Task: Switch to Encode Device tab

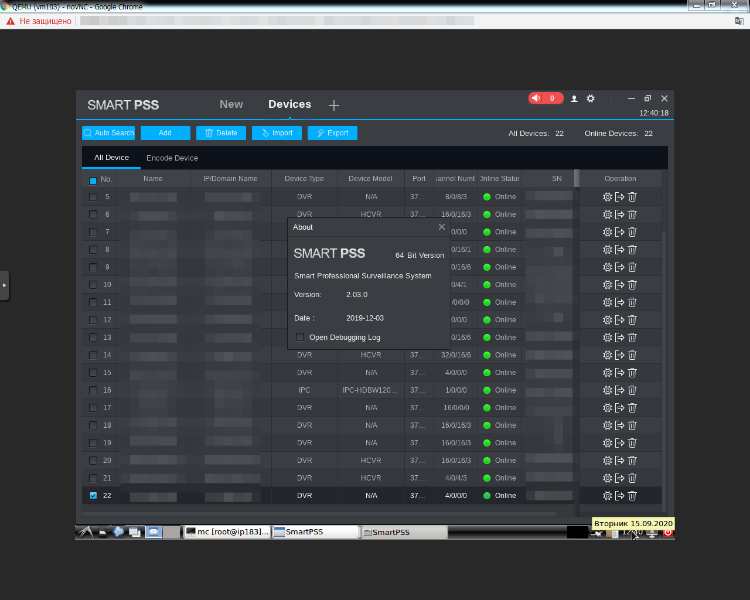Action: [172, 158]
